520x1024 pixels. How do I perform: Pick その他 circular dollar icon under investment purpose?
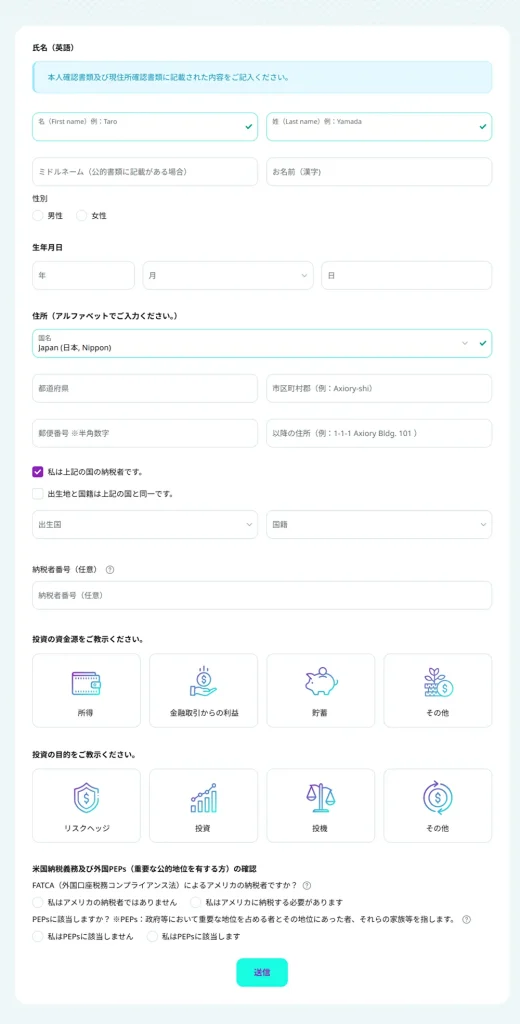438,805
